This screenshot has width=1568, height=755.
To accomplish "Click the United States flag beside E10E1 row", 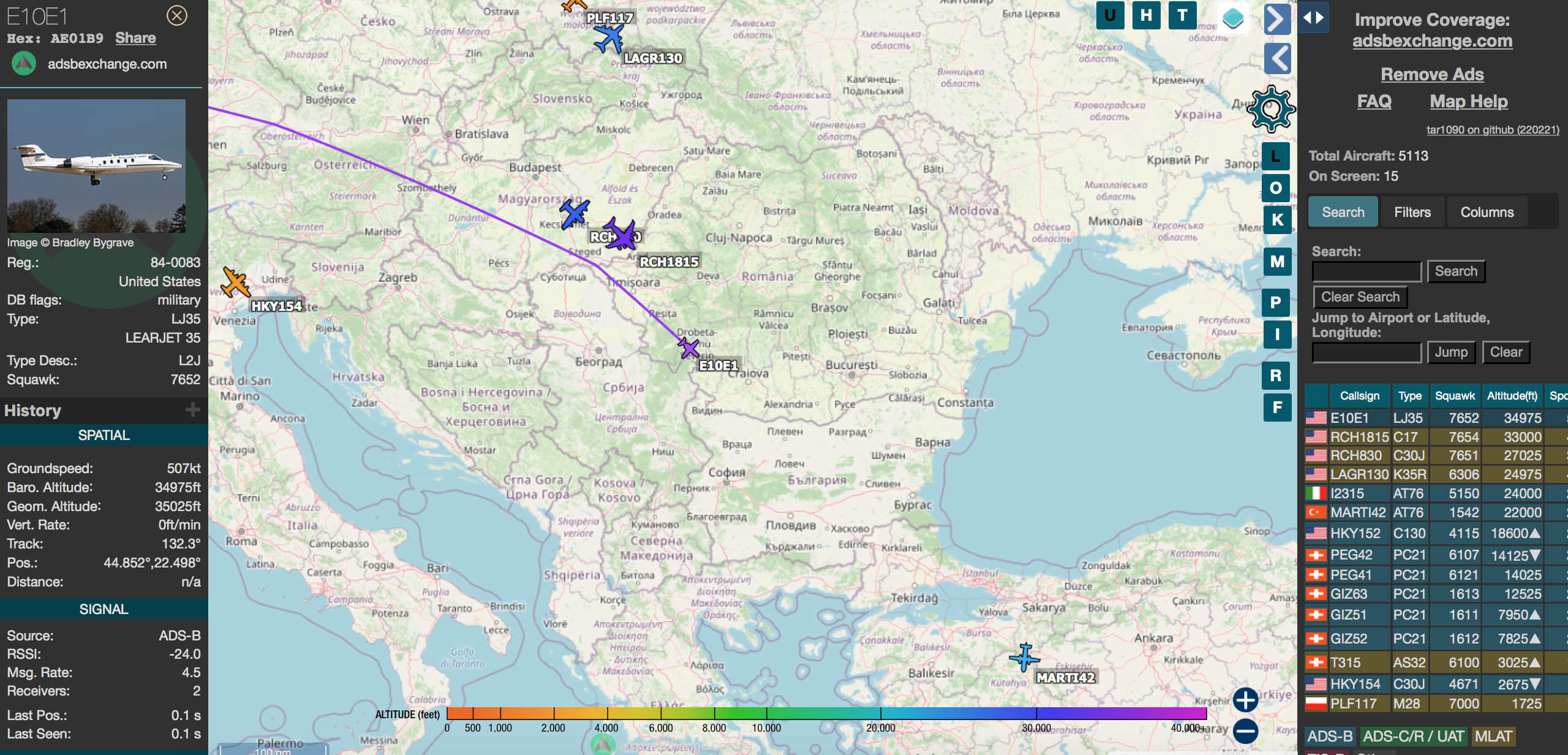I will tap(1316, 418).
